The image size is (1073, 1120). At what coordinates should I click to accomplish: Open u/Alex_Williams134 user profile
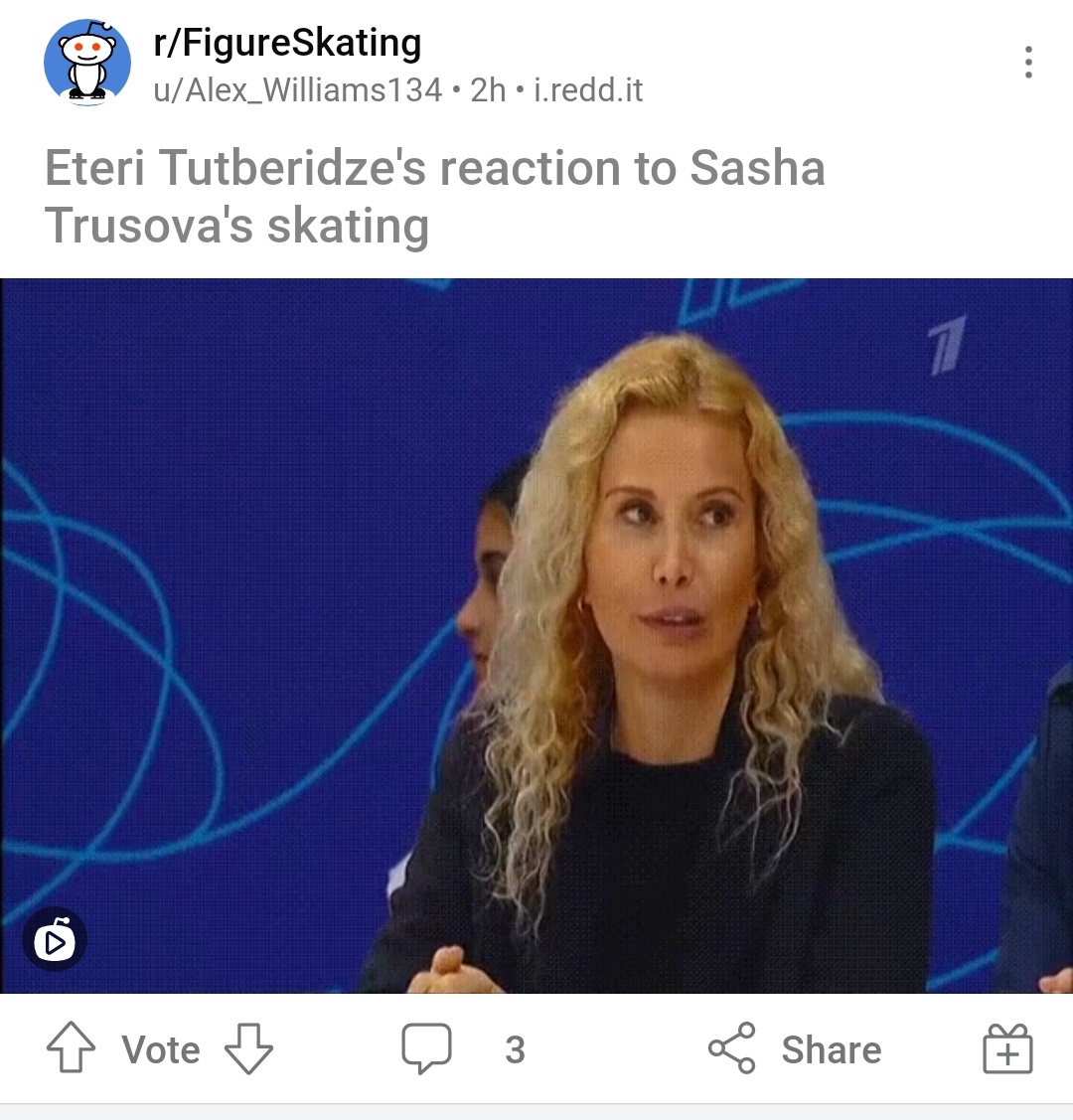298,90
